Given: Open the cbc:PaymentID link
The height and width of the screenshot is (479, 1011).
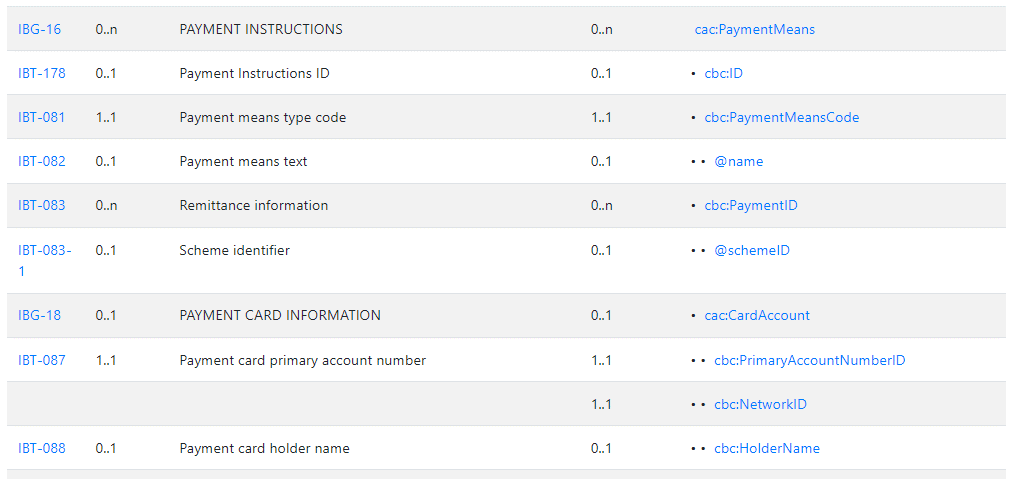Looking at the screenshot, I should [x=751, y=205].
